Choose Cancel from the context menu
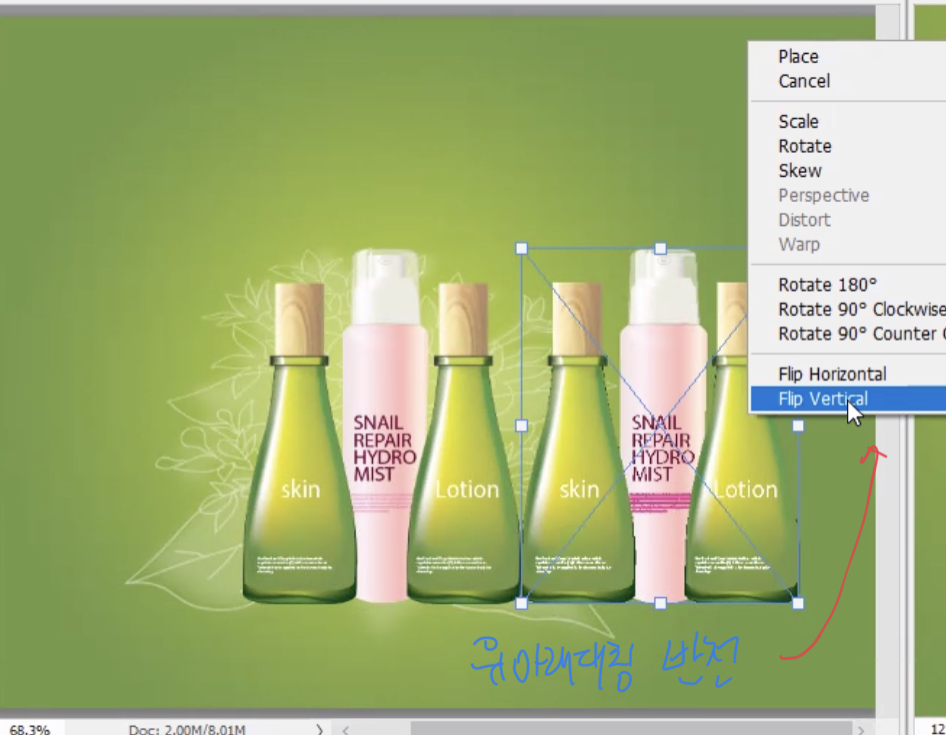The image size is (946, 735). (847, 81)
